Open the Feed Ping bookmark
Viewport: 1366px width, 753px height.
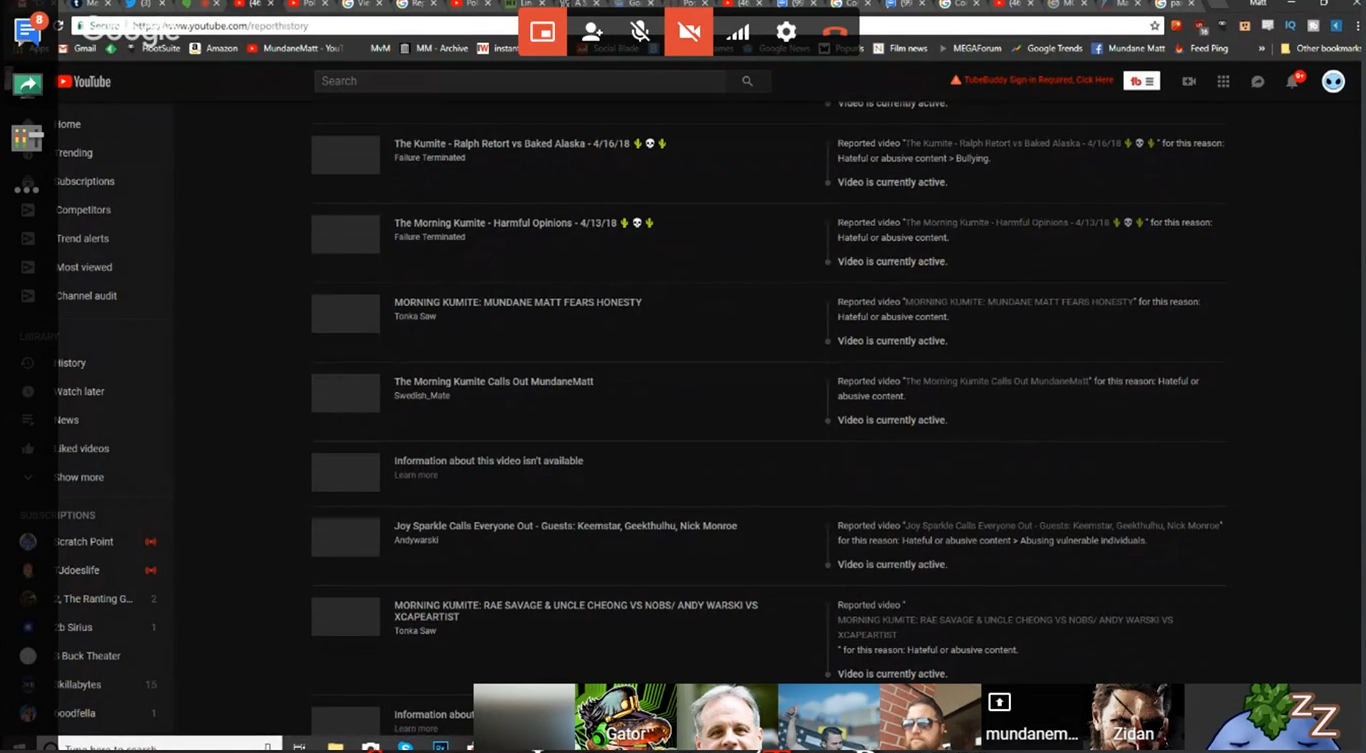(1201, 48)
